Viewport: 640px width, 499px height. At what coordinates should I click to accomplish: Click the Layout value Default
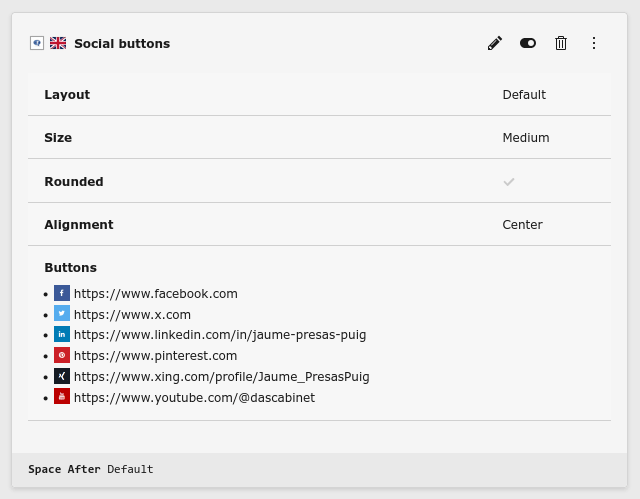pyautogui.click(x=524, y=95)
